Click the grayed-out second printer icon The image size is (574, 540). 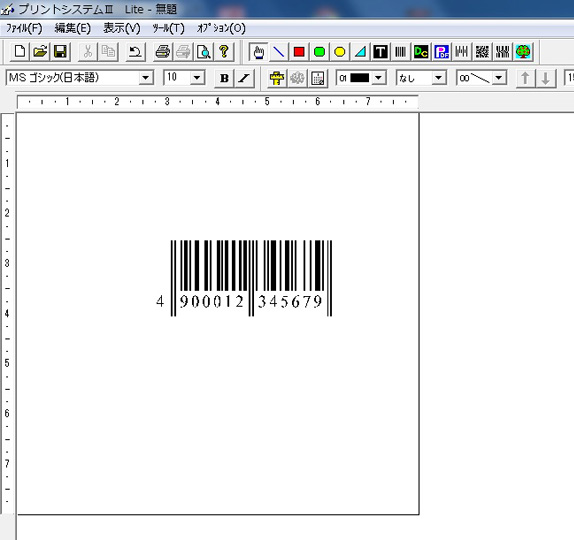pyautogui.click(x=183, y=52)
